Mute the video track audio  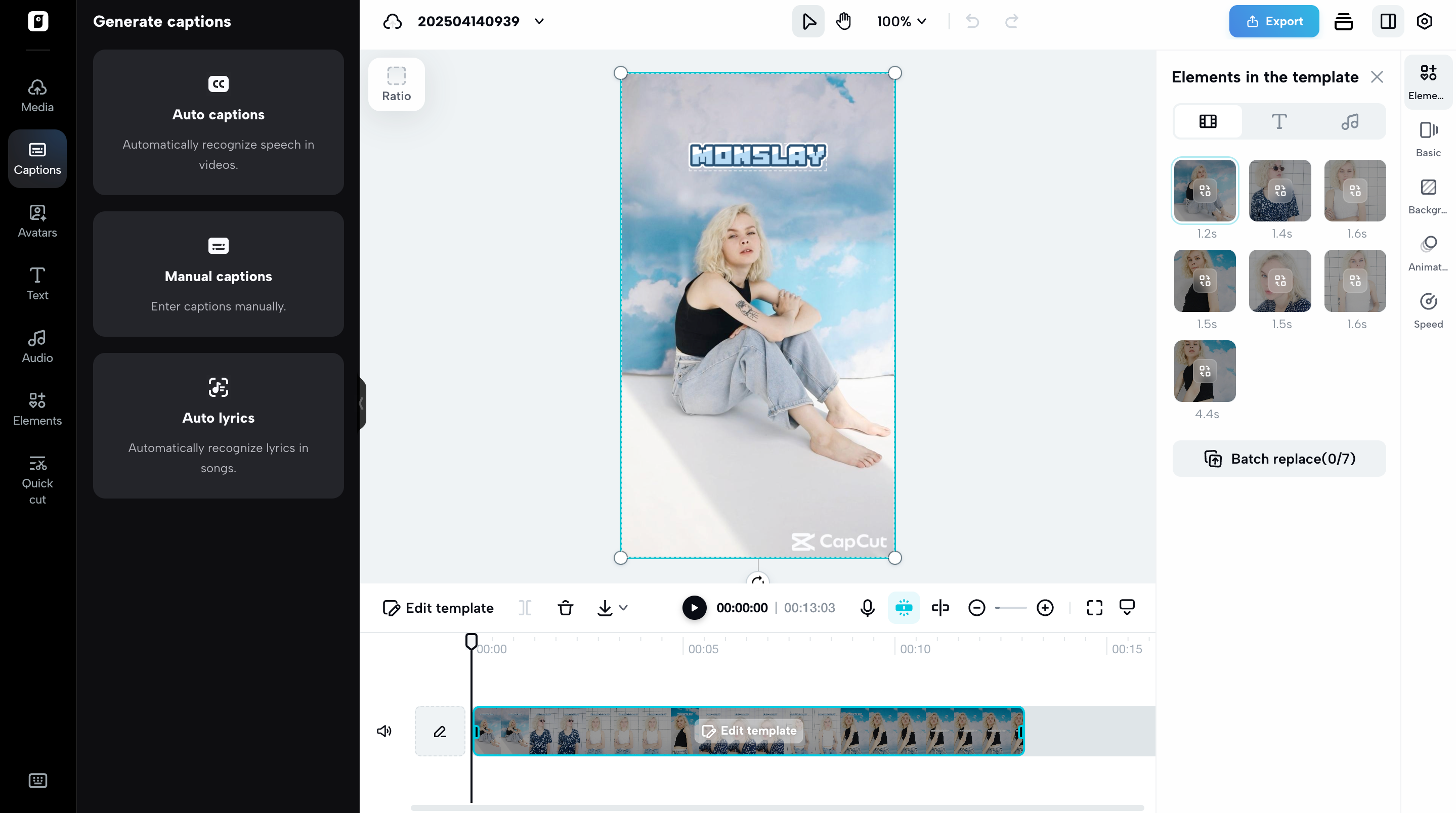tap(384, 731)
